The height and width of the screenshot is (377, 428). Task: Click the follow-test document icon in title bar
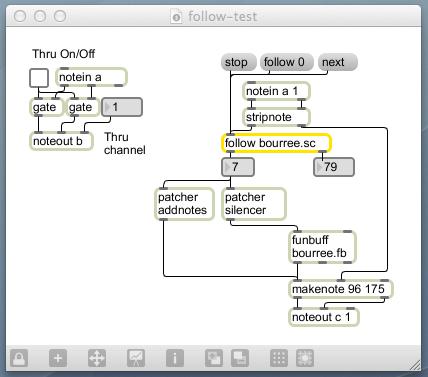point(176,16)
